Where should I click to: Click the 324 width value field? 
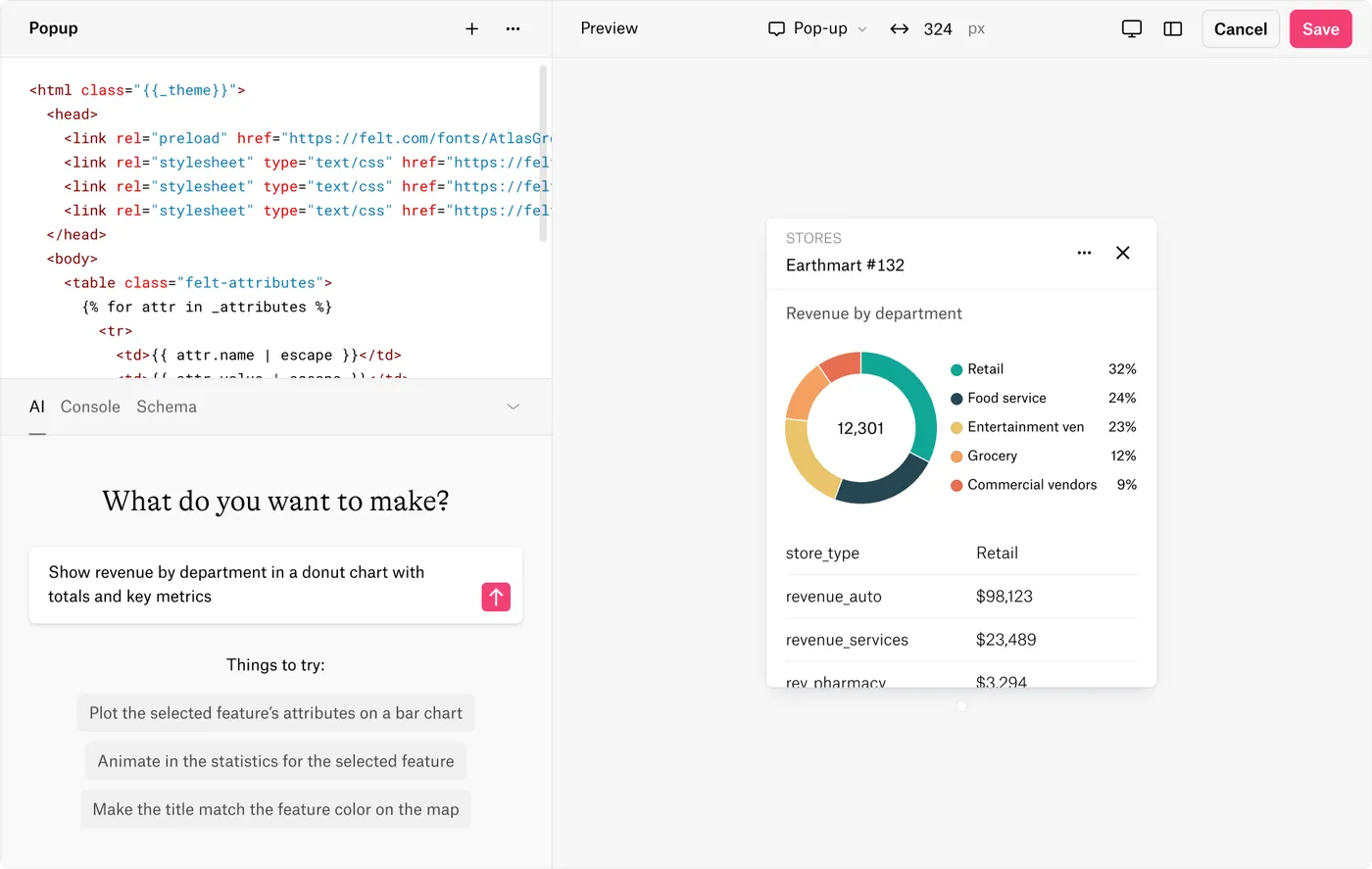coord(938,29)
